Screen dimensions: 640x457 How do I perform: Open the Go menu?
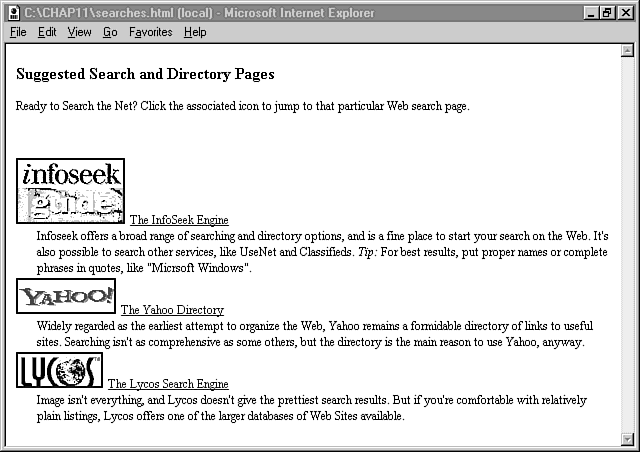110,32
